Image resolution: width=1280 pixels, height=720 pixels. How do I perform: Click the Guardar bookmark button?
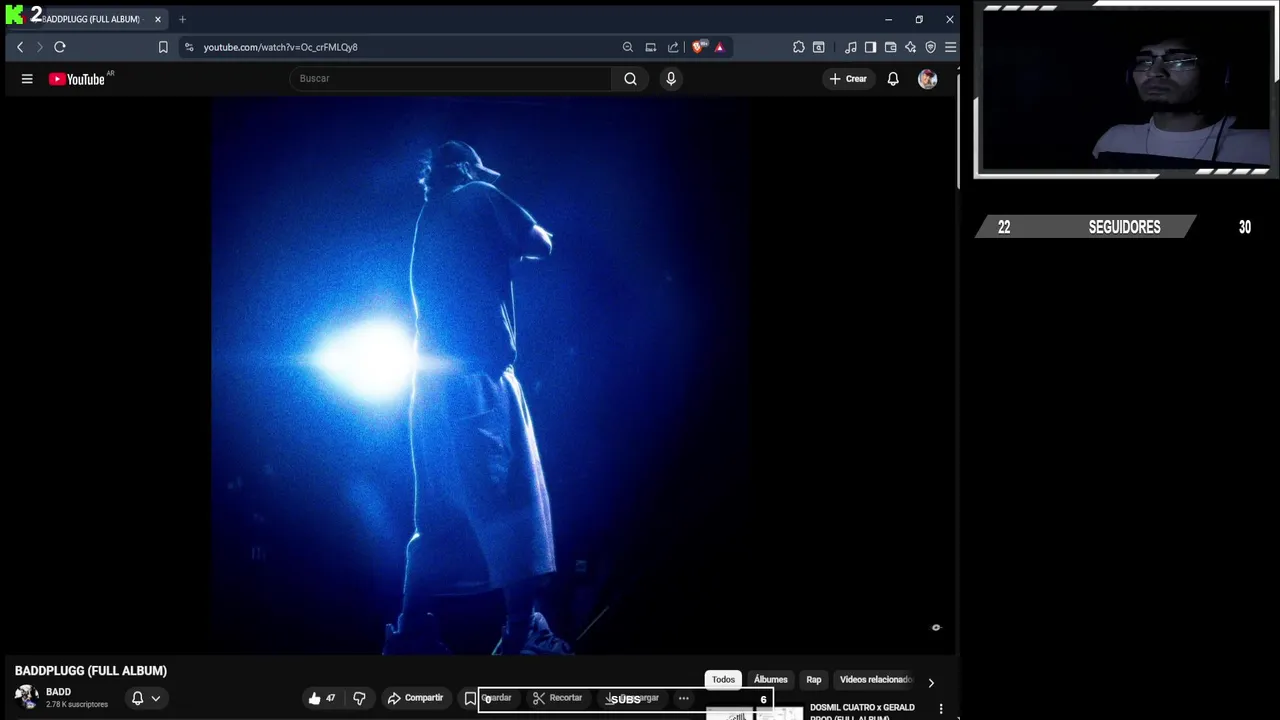point(489,698)
